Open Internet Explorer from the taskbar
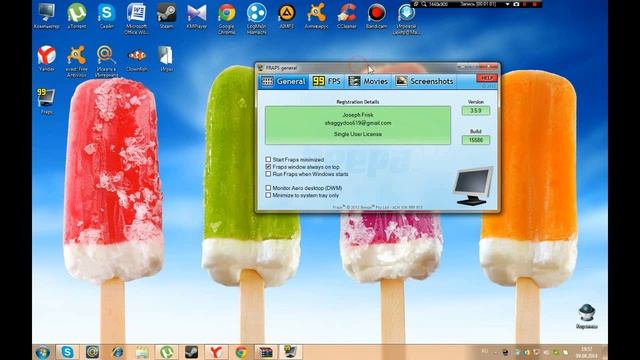Screen dimensions: 640x360 pos(118,352)
